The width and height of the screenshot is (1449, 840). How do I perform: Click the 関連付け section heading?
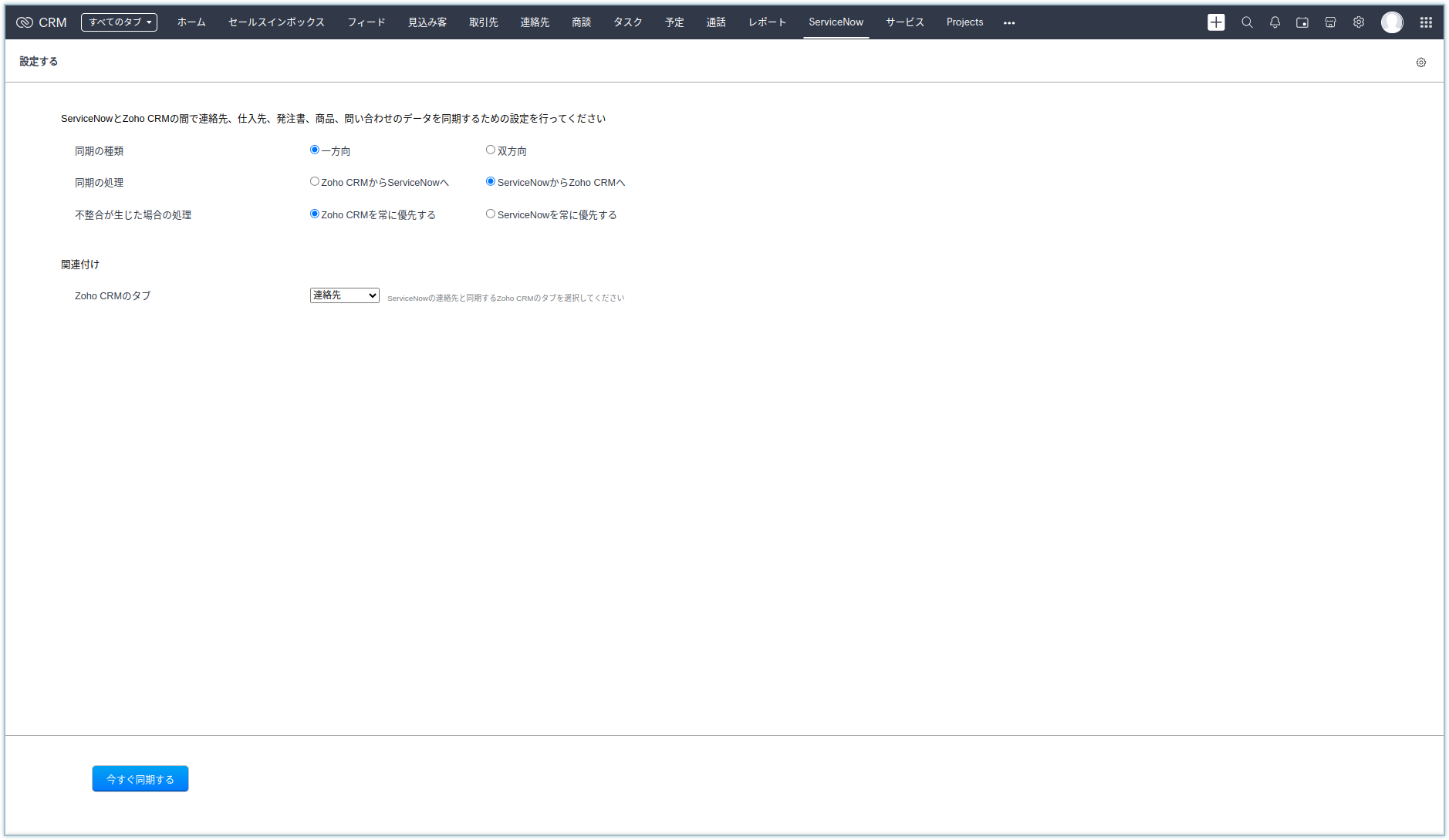tap(80, 265)
